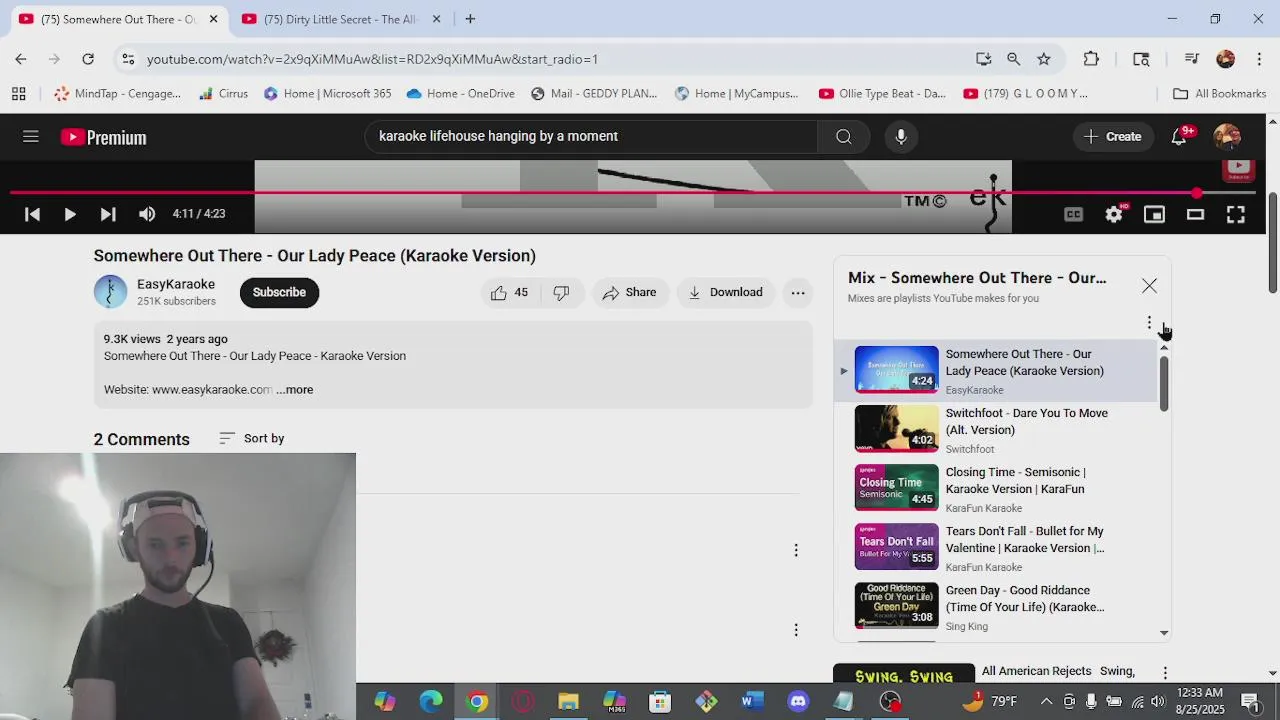Dislike this video

pyautogui.click(x=562, y=292)
